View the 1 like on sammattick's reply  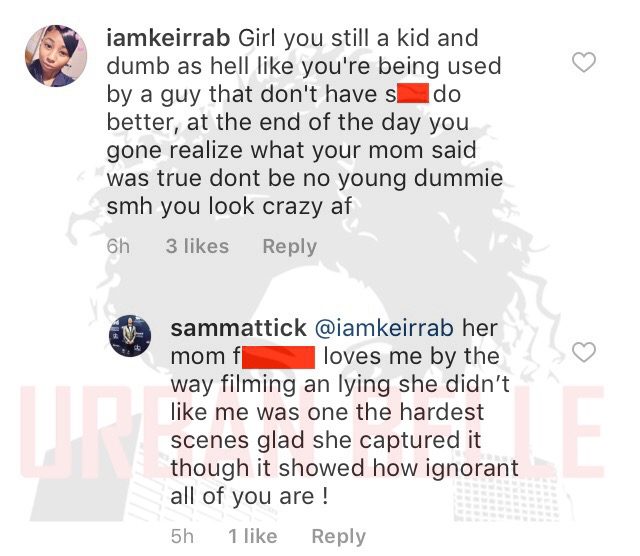click(253, 536)
